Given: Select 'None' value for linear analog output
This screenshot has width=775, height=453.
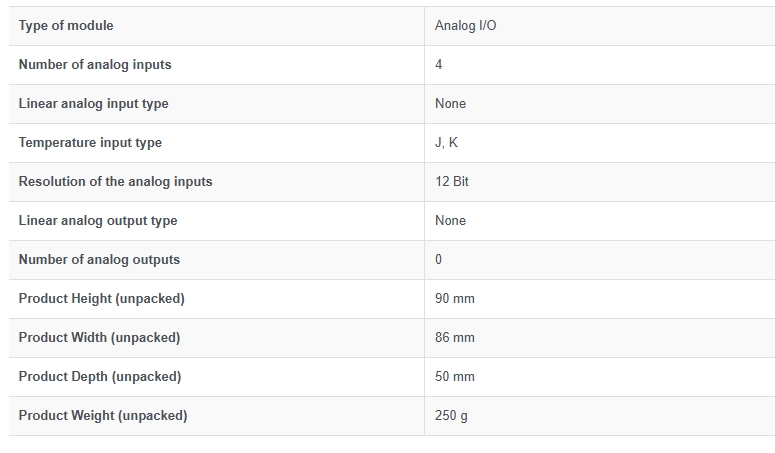Looking at the screenshot, I should point(450,221).
